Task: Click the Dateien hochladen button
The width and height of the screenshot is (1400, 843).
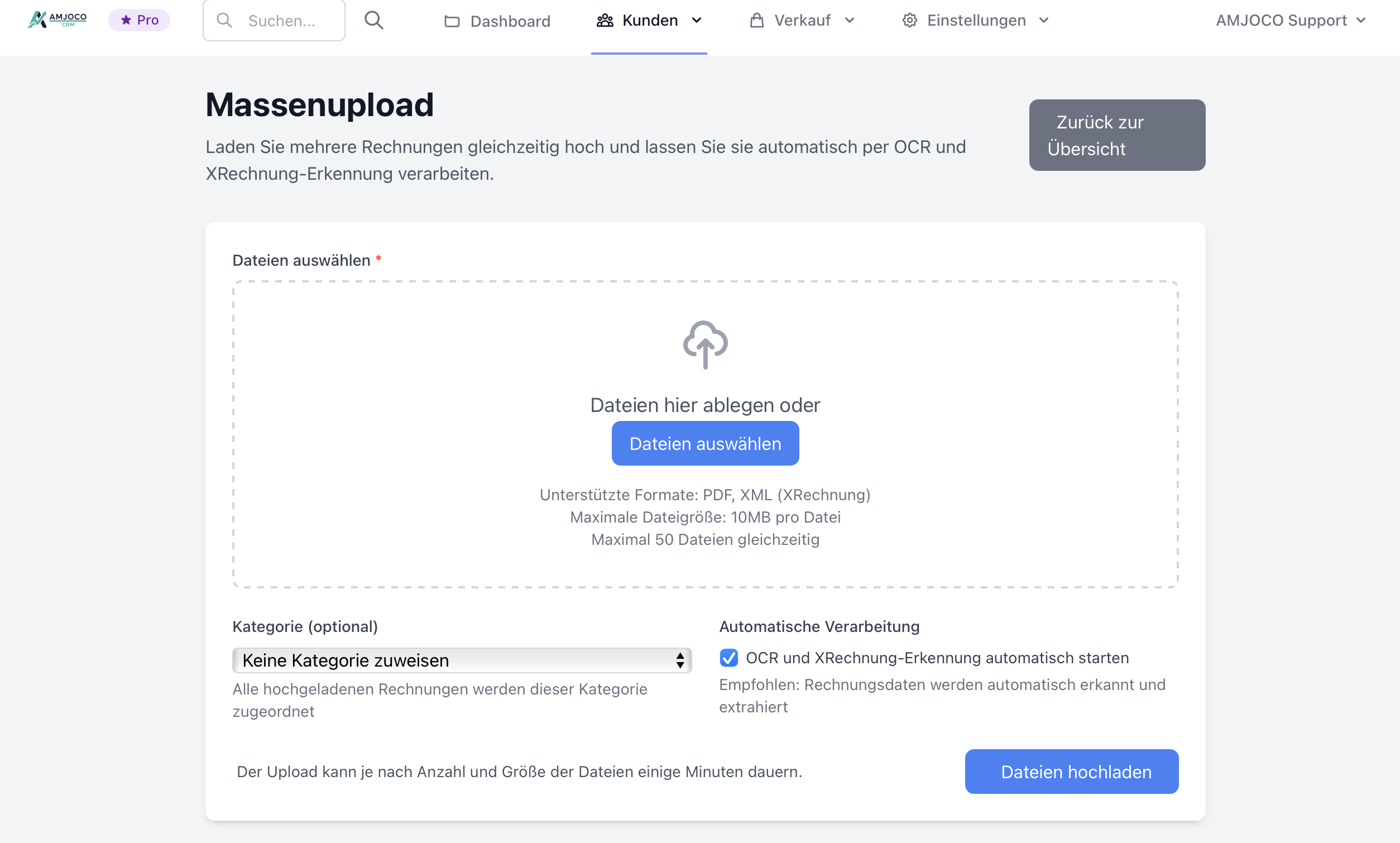Action: (x=1071, y=772)
